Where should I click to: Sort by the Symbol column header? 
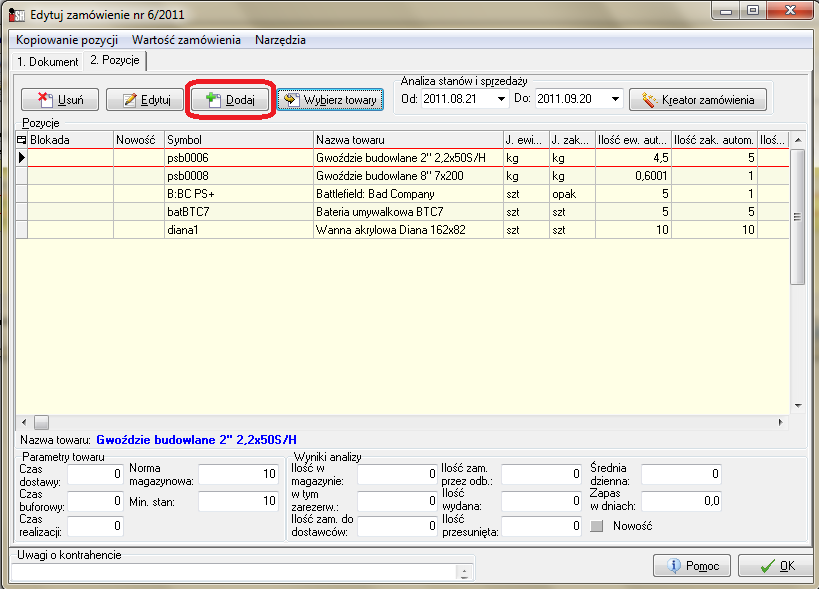[239, 139]
